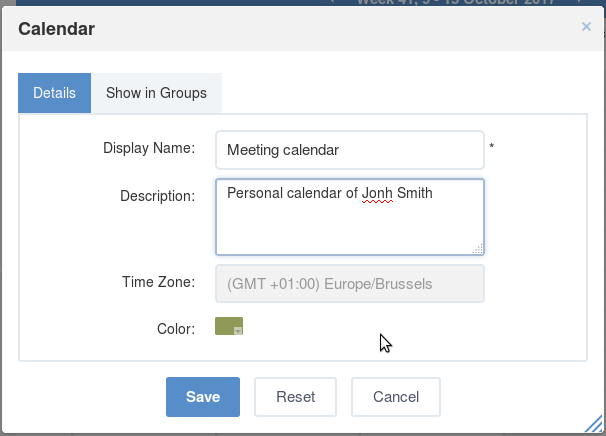Close the Calendar dialog with the X
606x436 pixels.
[586, 27]
